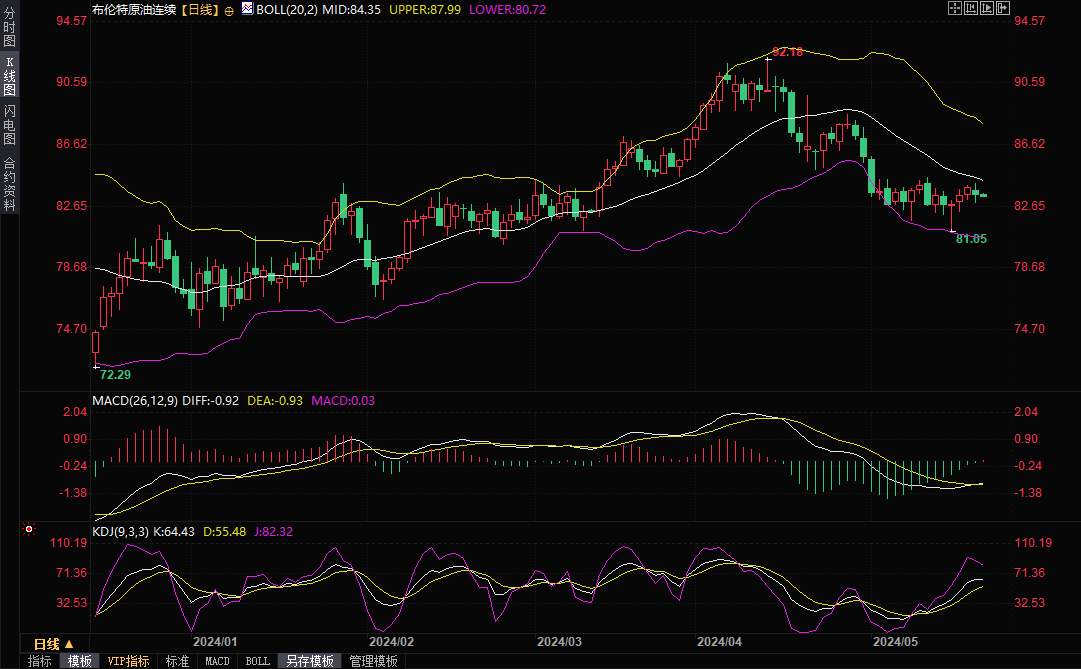
Task: Apply the BOLL template at bottom
Action: tap(258, 661)
